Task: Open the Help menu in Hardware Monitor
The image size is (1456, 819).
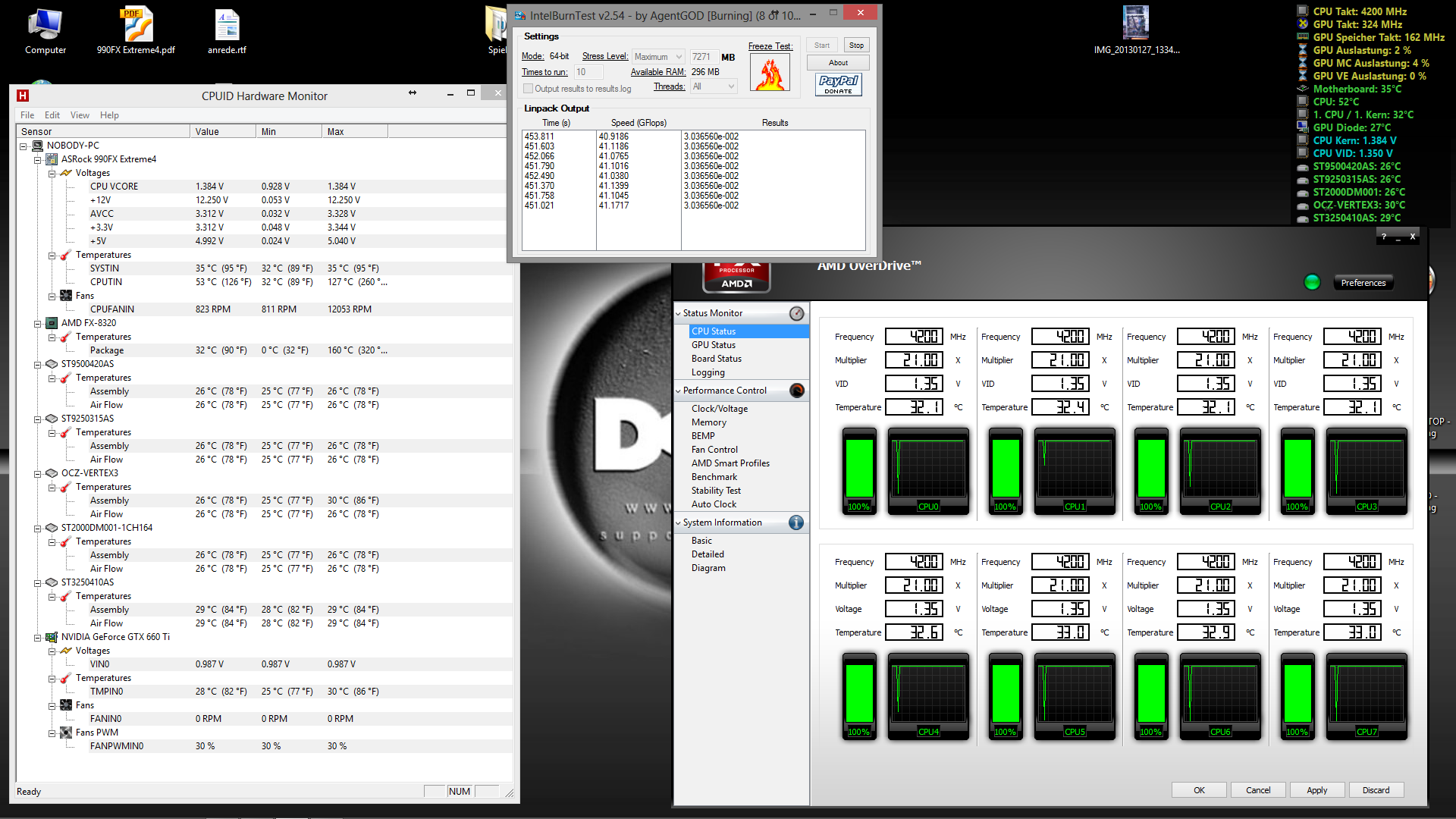Action: click(x=109, y=115)
